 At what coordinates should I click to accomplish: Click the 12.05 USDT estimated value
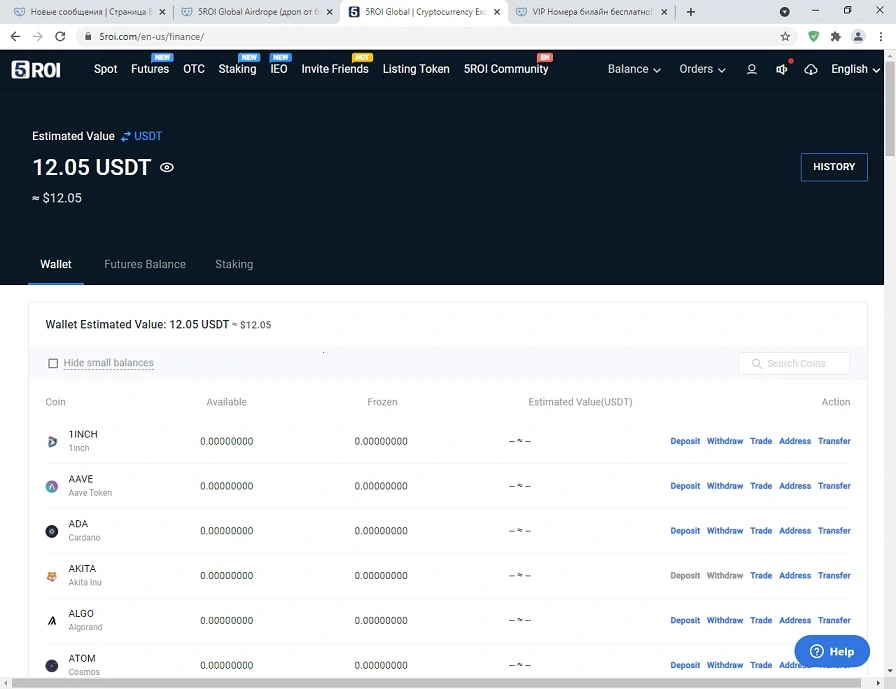point(91,167)
